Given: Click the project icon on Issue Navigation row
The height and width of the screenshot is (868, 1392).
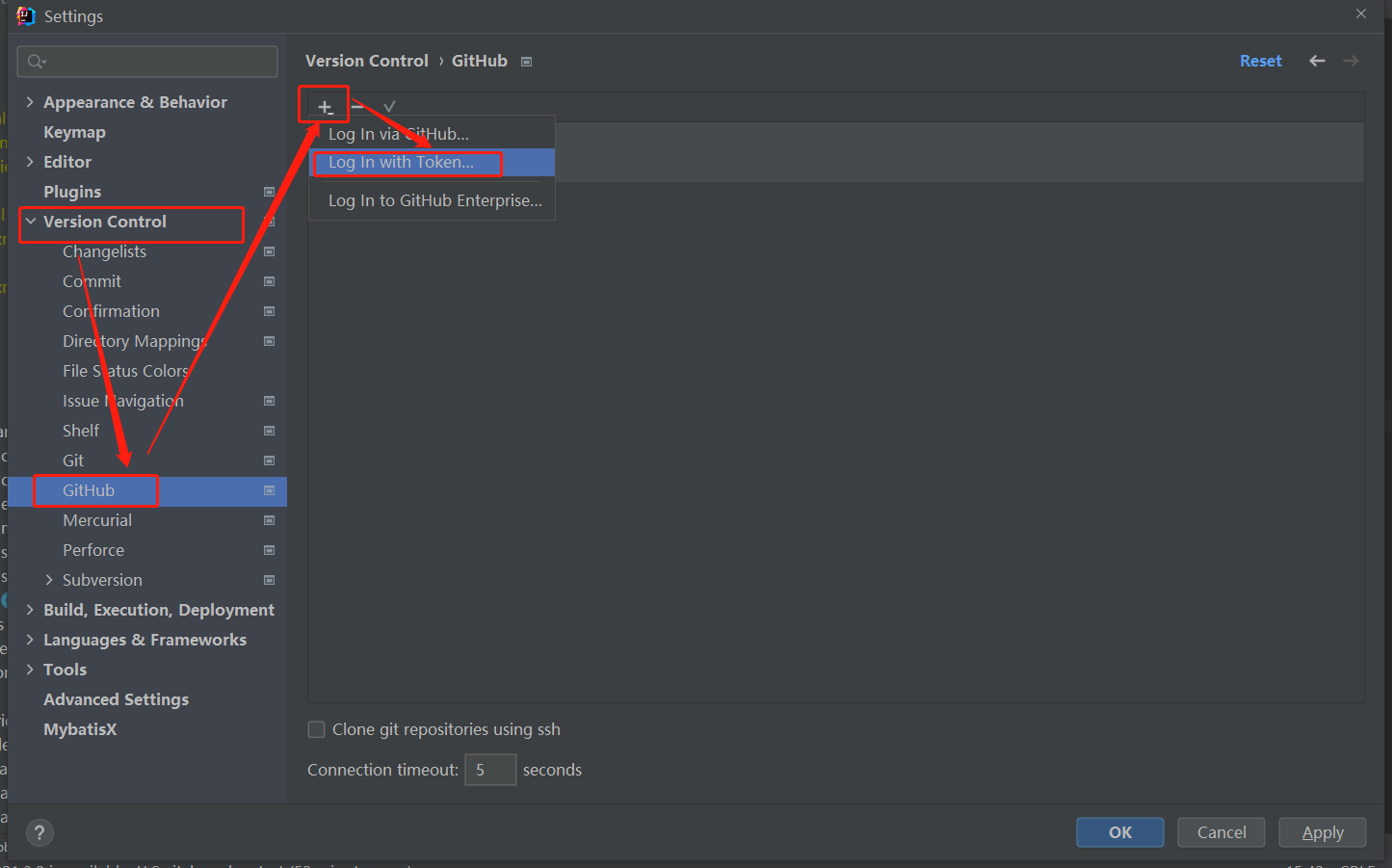Looking at the screenshot, I should point(270,401).
